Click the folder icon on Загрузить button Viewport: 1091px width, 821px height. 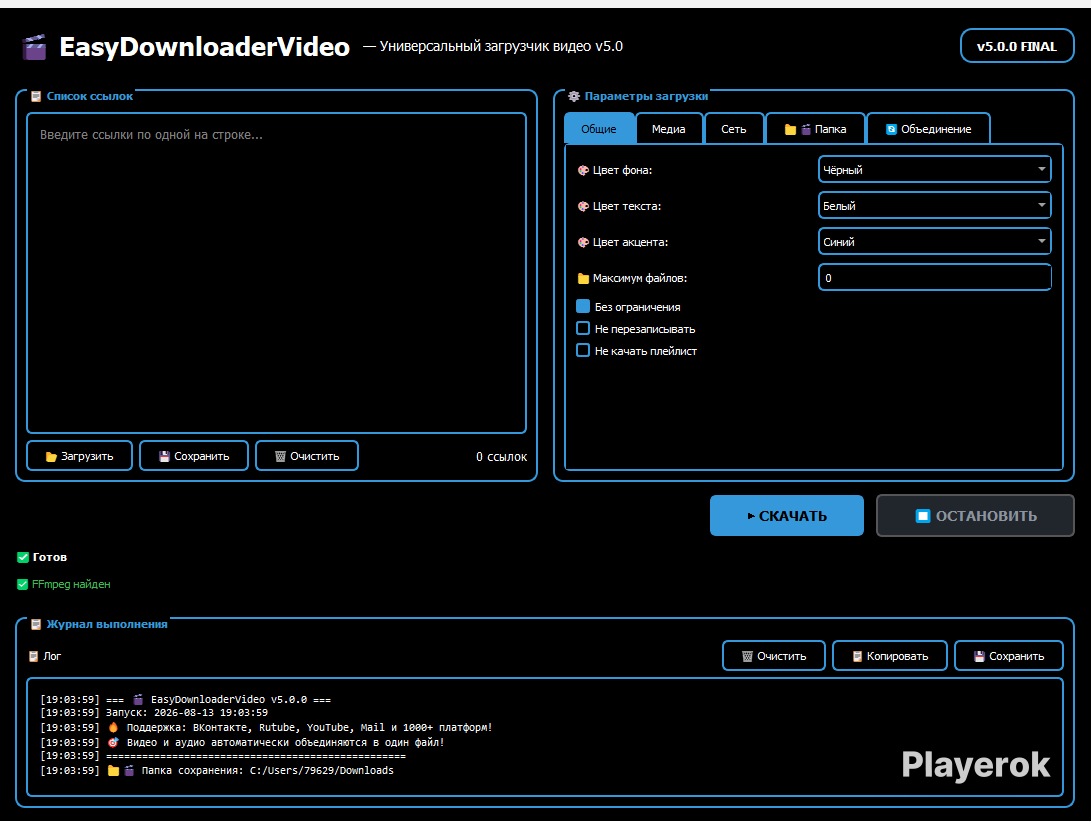[51, 456]
